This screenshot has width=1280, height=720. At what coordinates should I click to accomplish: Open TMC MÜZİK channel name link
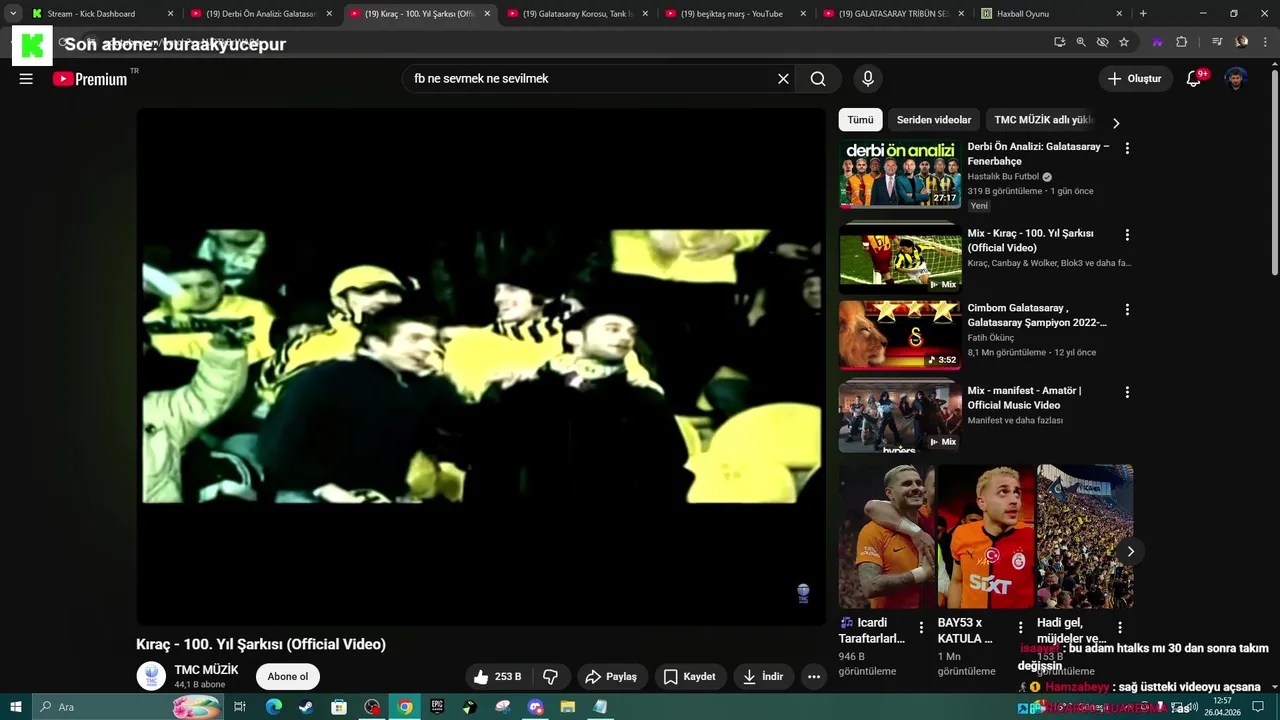click(206, 670)
